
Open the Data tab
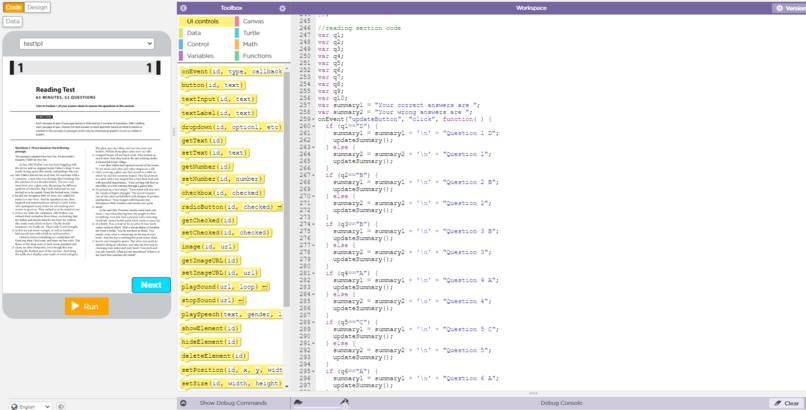(x=13, y=22)
